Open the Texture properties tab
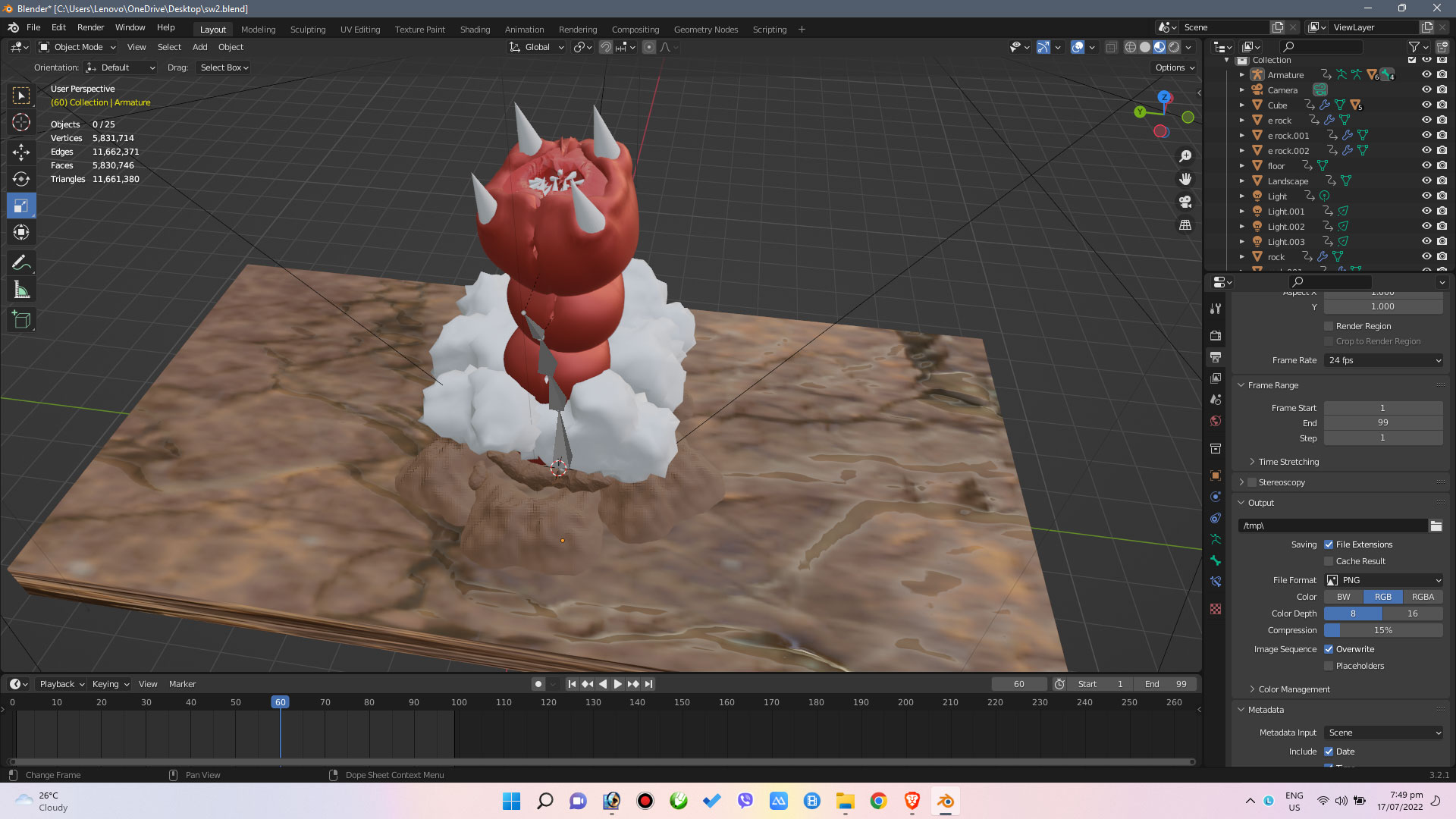This screenshot has height=819, width=1456. click(1216, 609)
